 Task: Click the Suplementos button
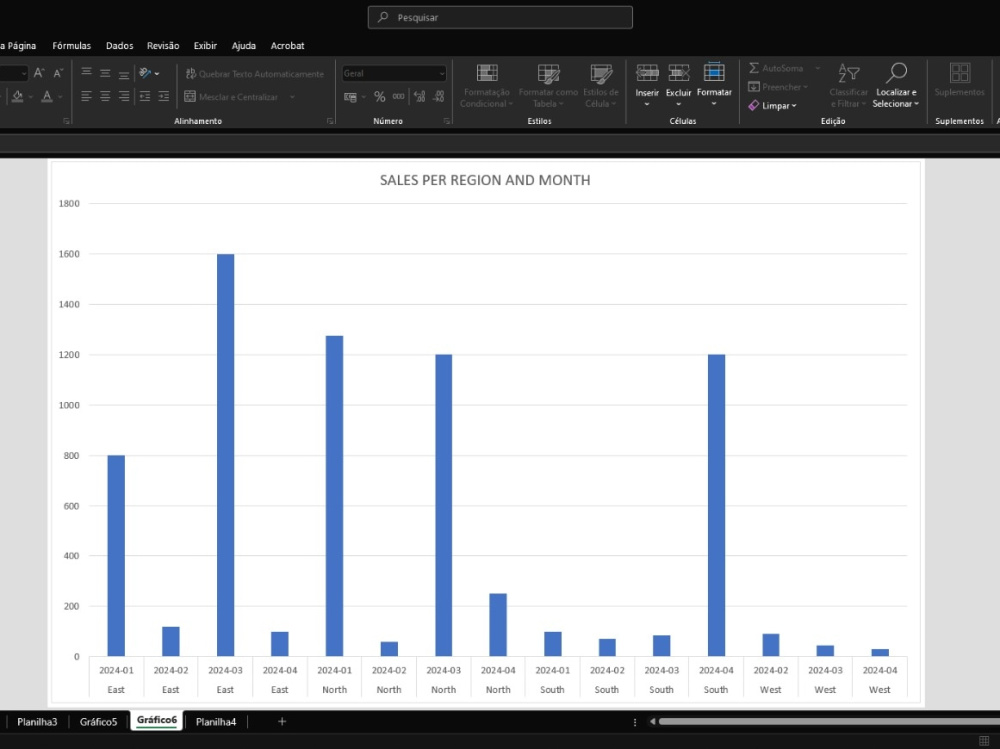(959, 80)
